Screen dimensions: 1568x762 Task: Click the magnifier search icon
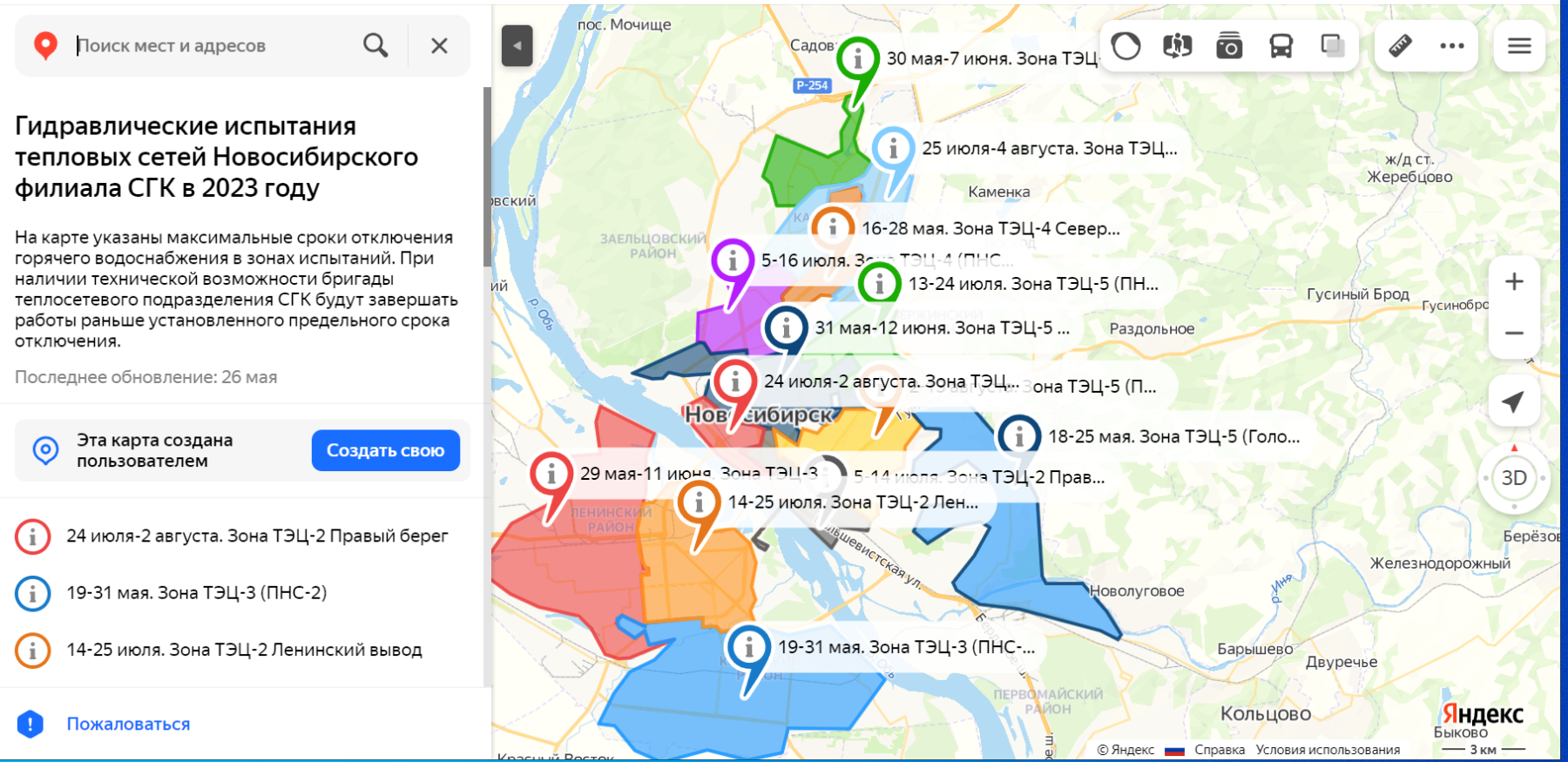click(x=375, y=45)
